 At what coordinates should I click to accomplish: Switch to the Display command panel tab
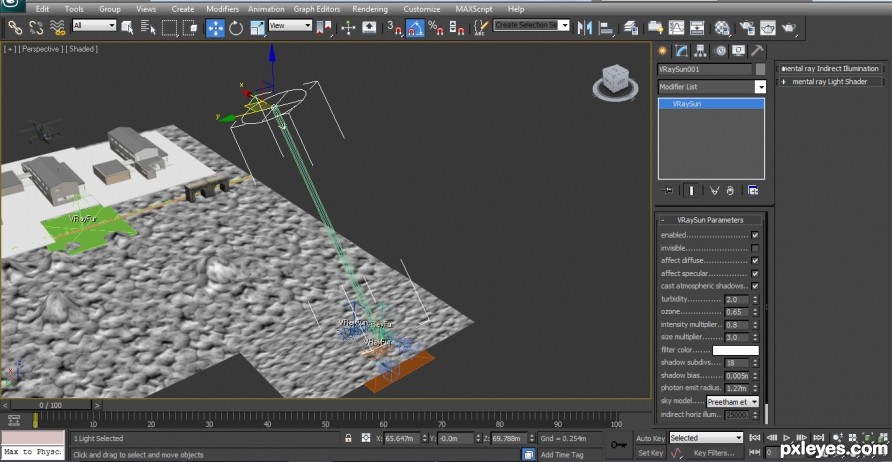coord(738,51)
